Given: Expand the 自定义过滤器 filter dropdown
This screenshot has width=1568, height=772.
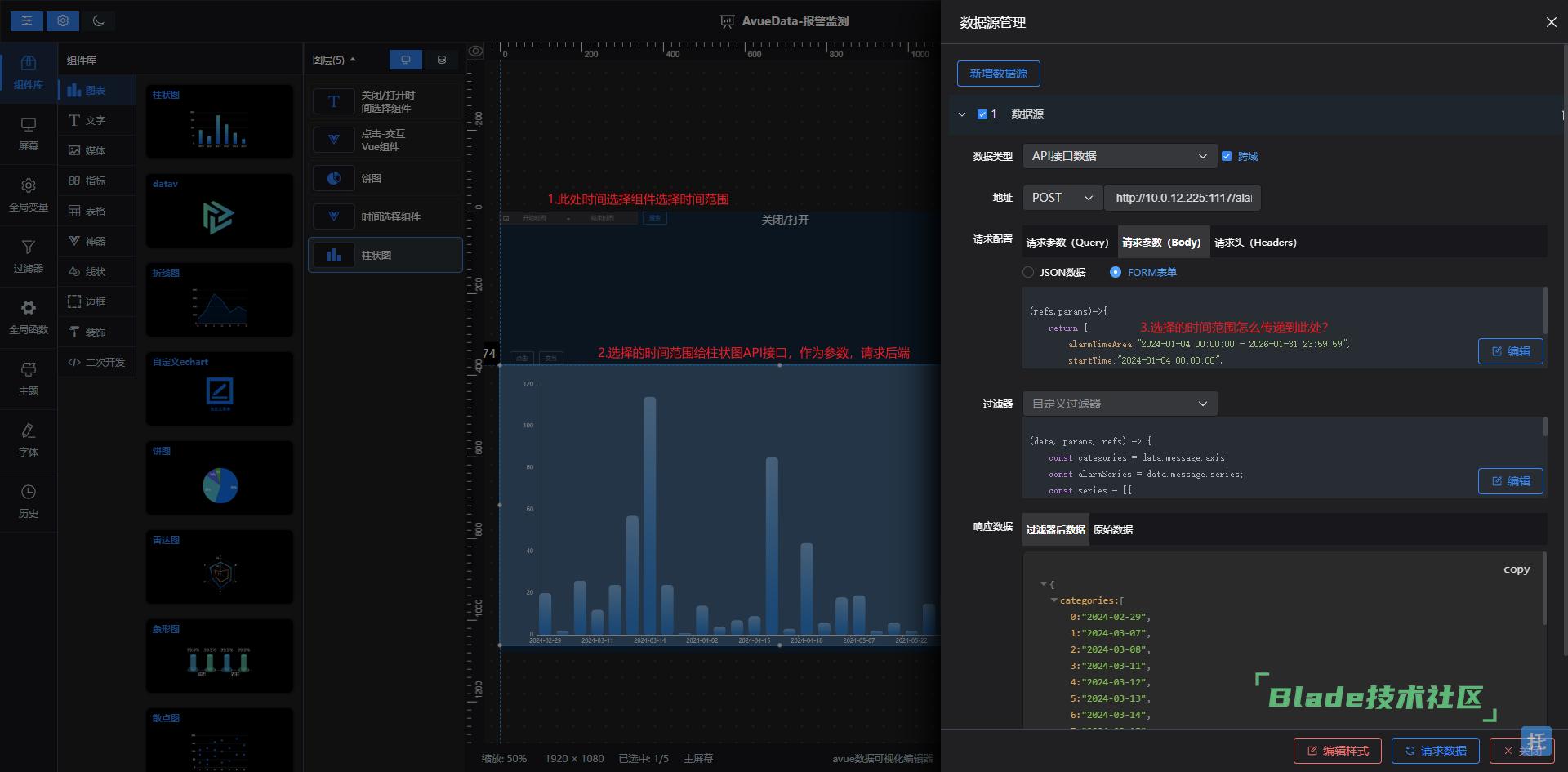Looking at the screenshot, I should pyautogui.click(x=1119, y=404).
